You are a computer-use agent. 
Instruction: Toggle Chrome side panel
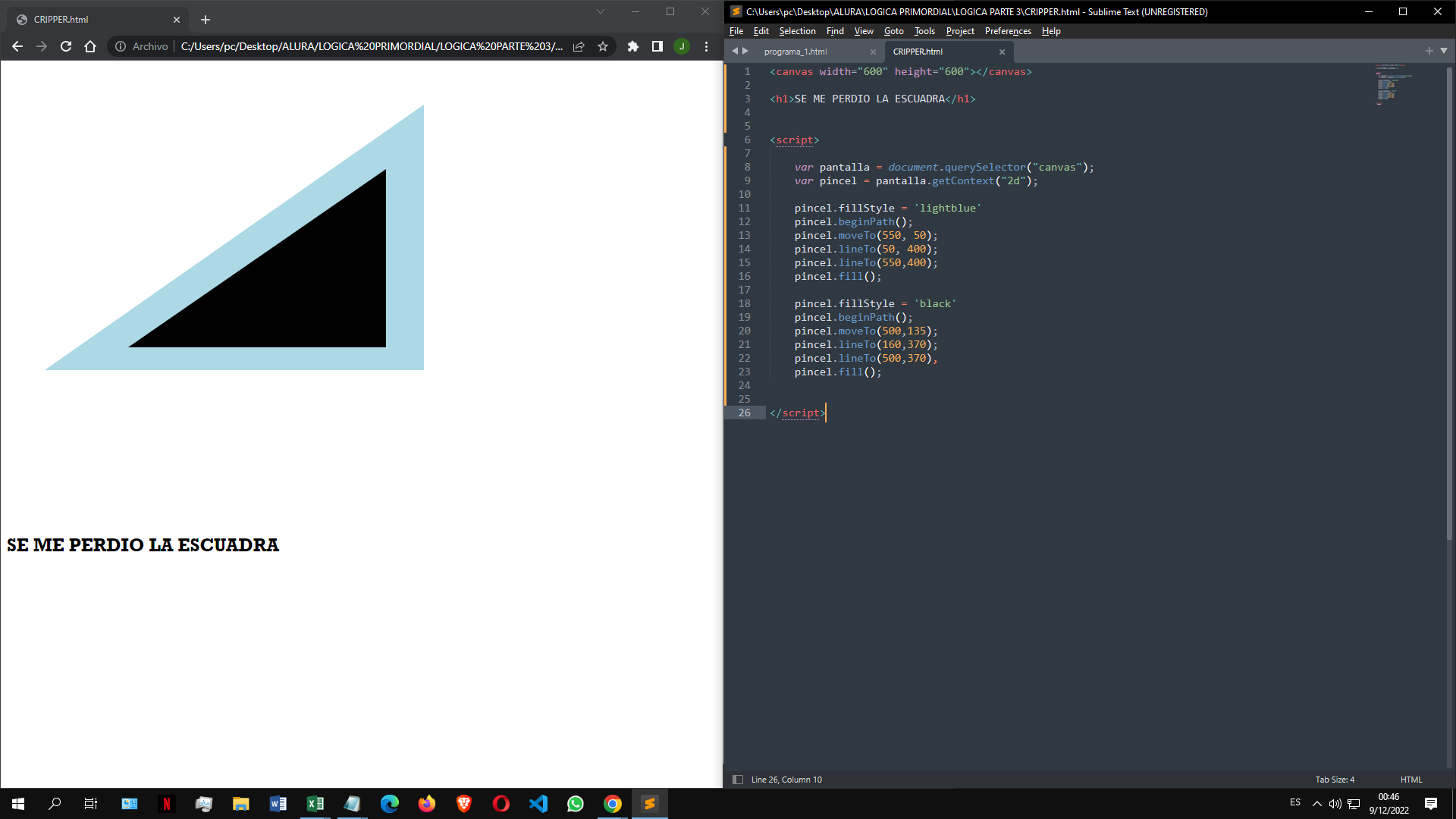(x=657, y=46)
